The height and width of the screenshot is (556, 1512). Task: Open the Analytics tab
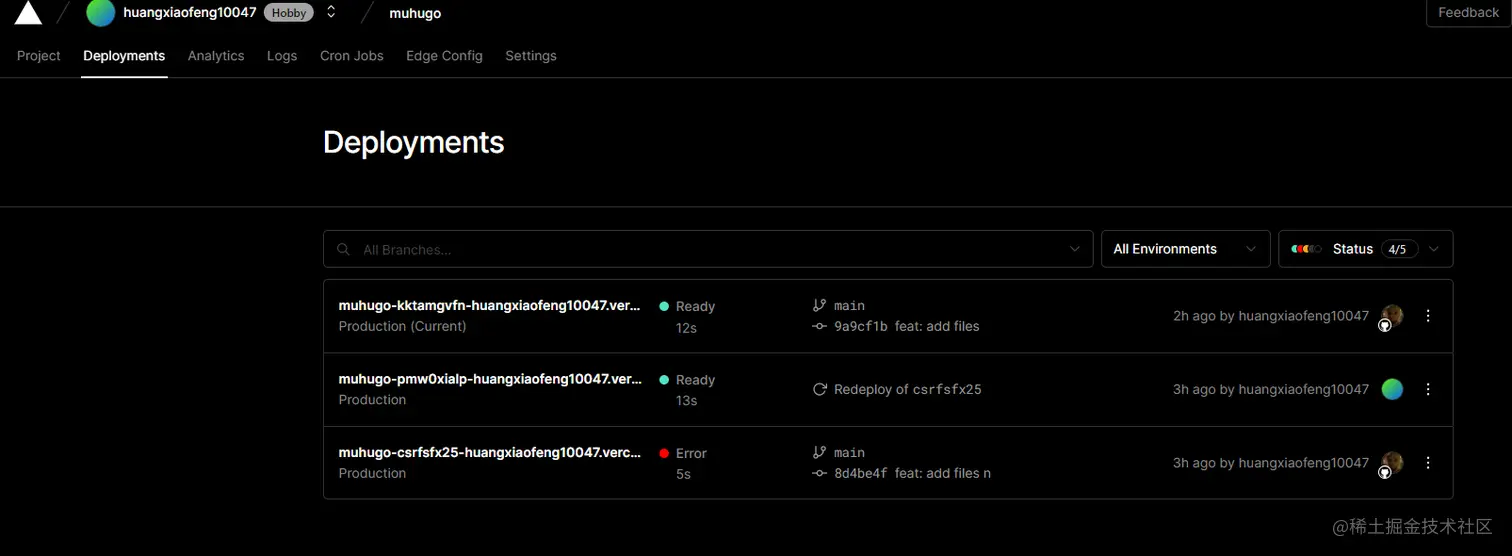pyautogui.click(x=216, y=56)
